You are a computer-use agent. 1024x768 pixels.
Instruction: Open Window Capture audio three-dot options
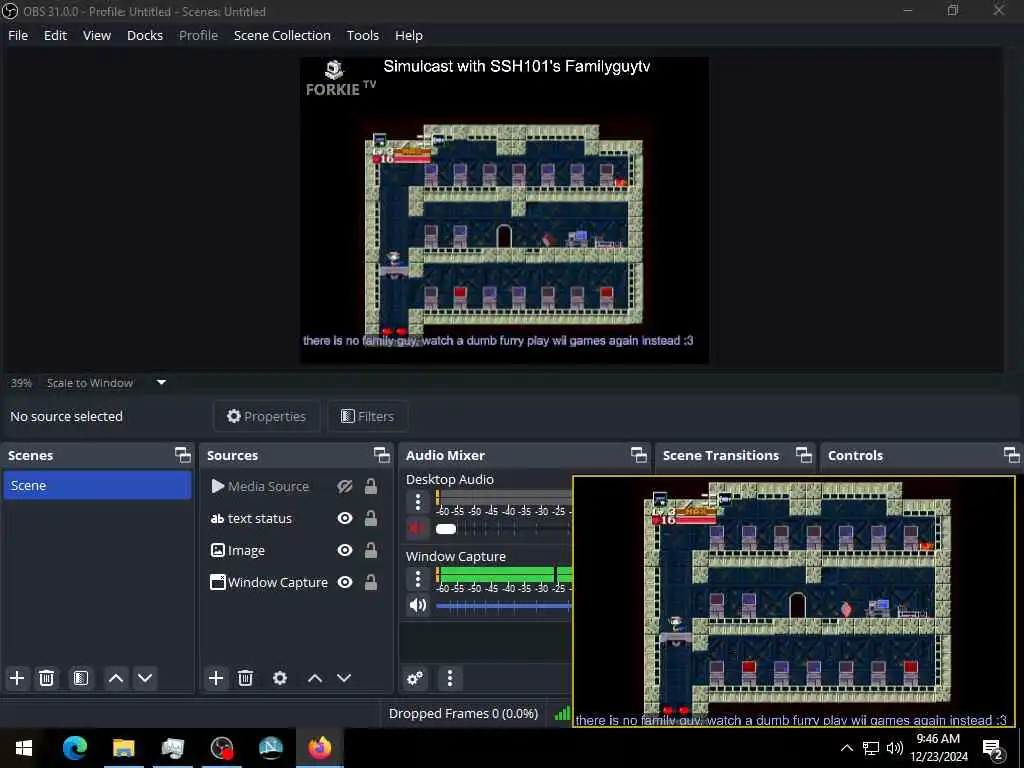[x=418, y=579]
